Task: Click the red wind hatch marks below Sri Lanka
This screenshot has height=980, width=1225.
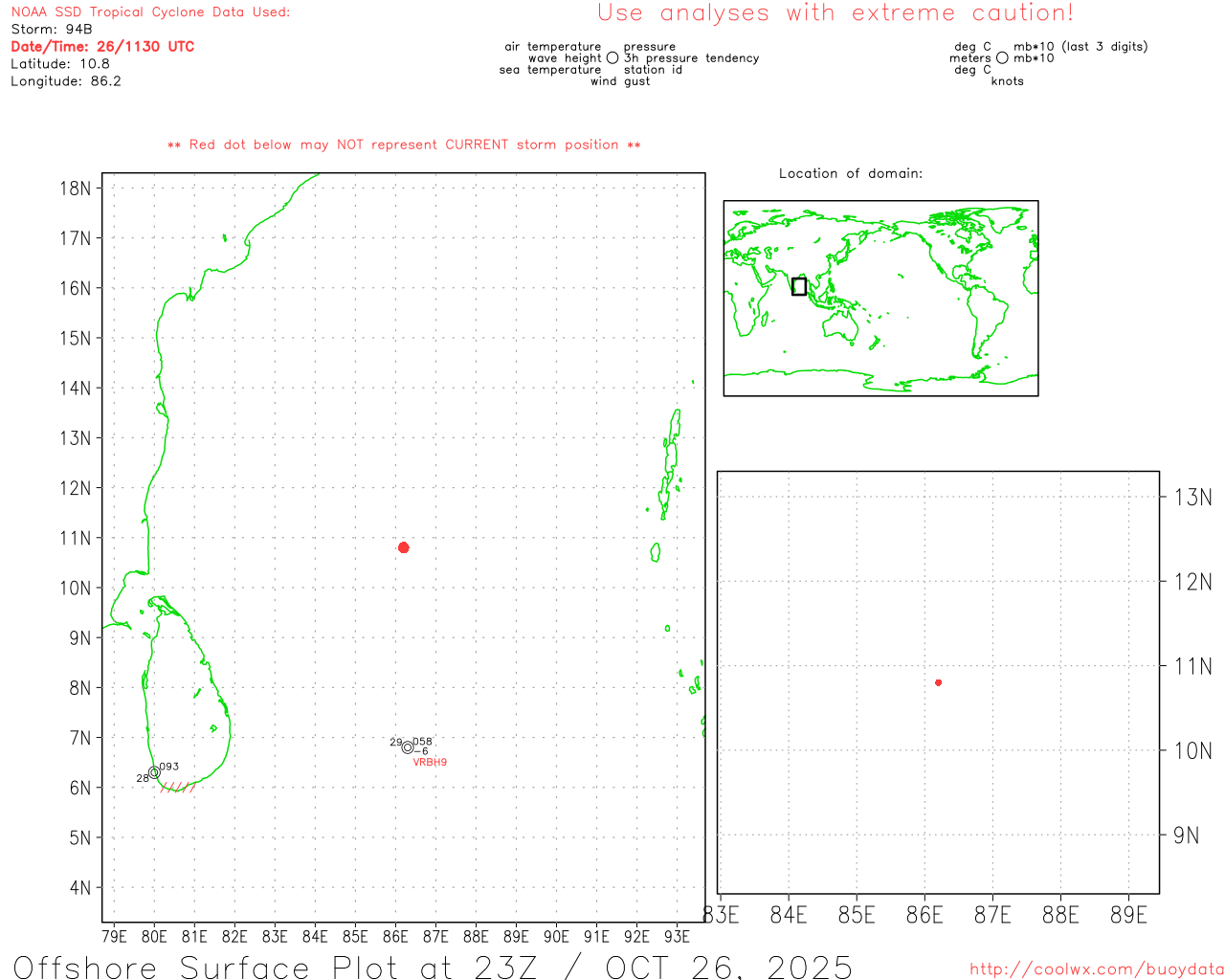Action: [x=178, y=788]
